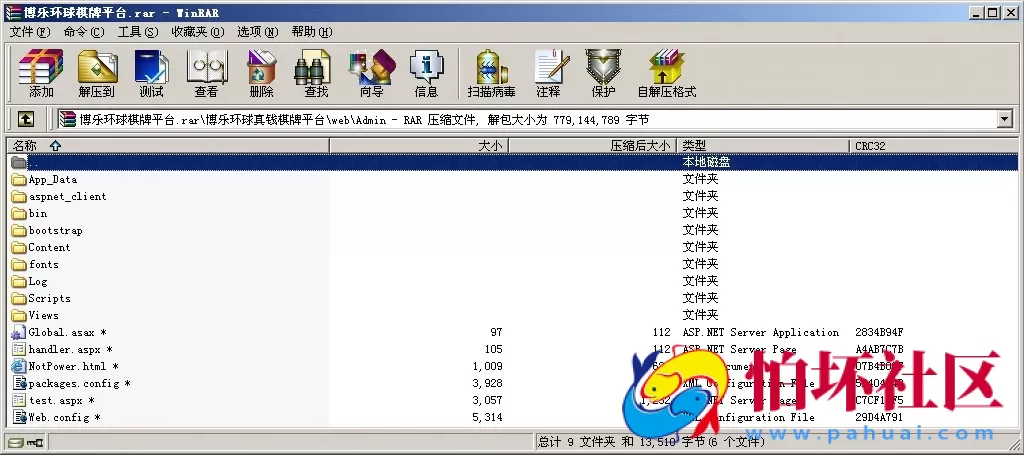Select the Content folder row
1024x455 pixels.
[513, 247]
